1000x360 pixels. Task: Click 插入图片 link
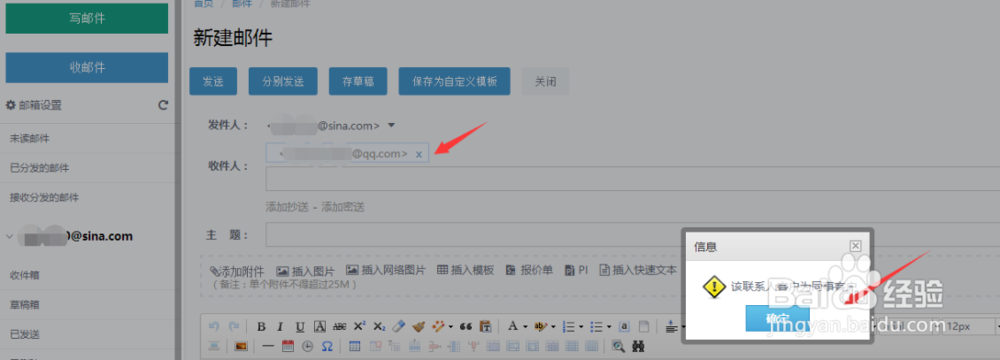(305, 271)
